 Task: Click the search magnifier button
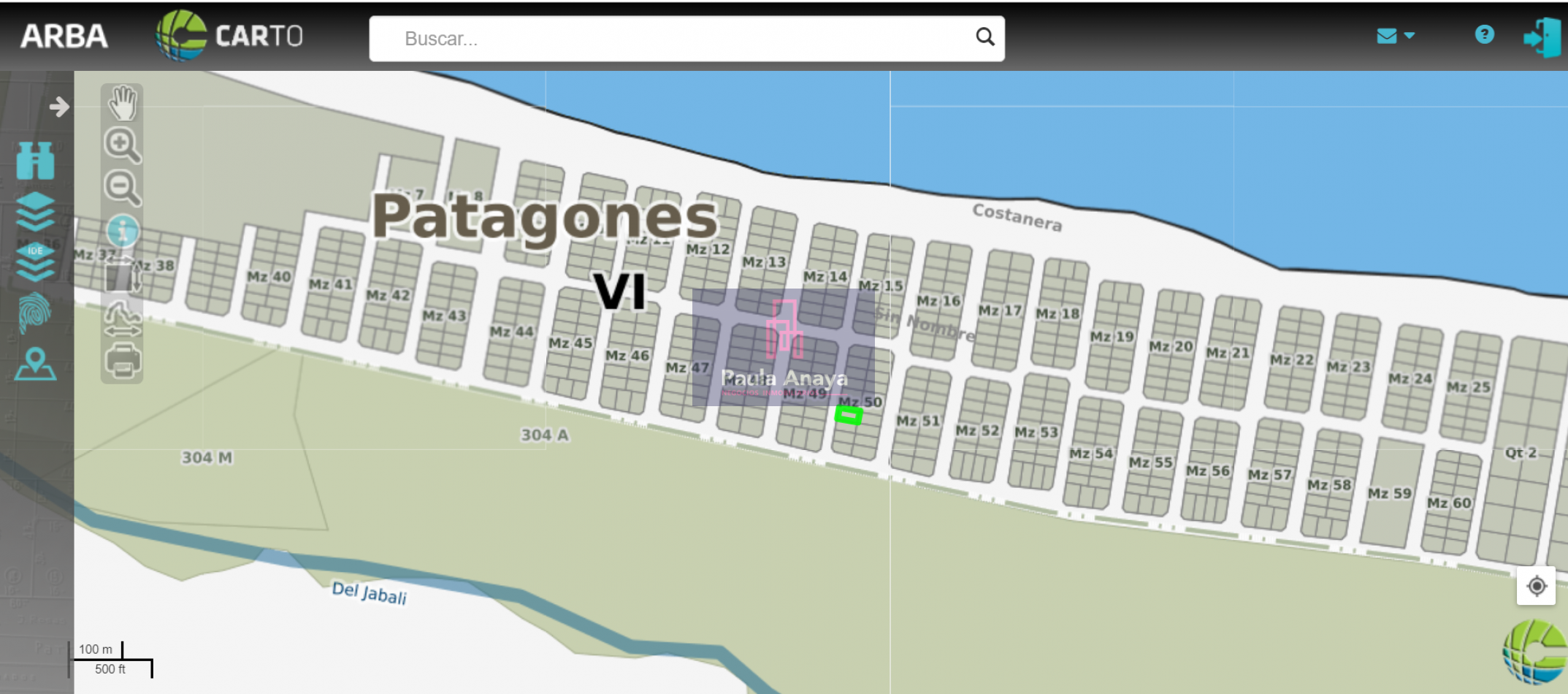(984, 37)
